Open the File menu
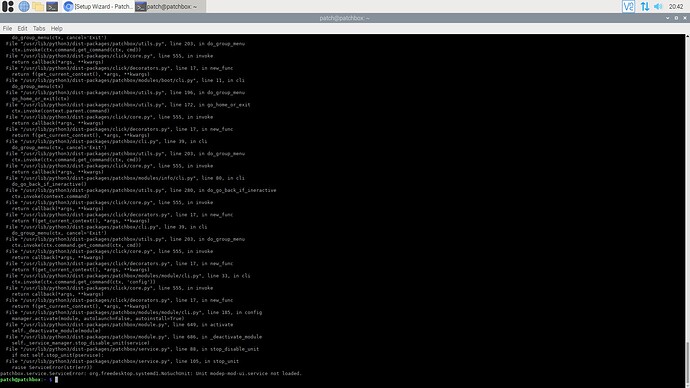690x388 pixels. (7, 28)
